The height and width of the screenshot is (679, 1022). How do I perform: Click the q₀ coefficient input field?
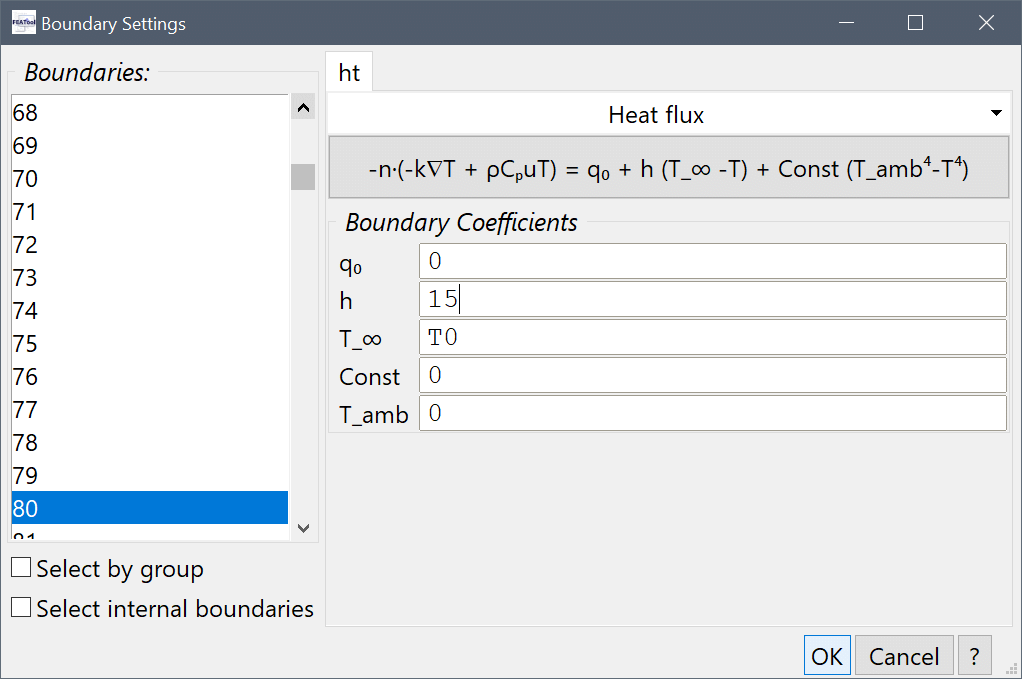[x=712, y=261]
